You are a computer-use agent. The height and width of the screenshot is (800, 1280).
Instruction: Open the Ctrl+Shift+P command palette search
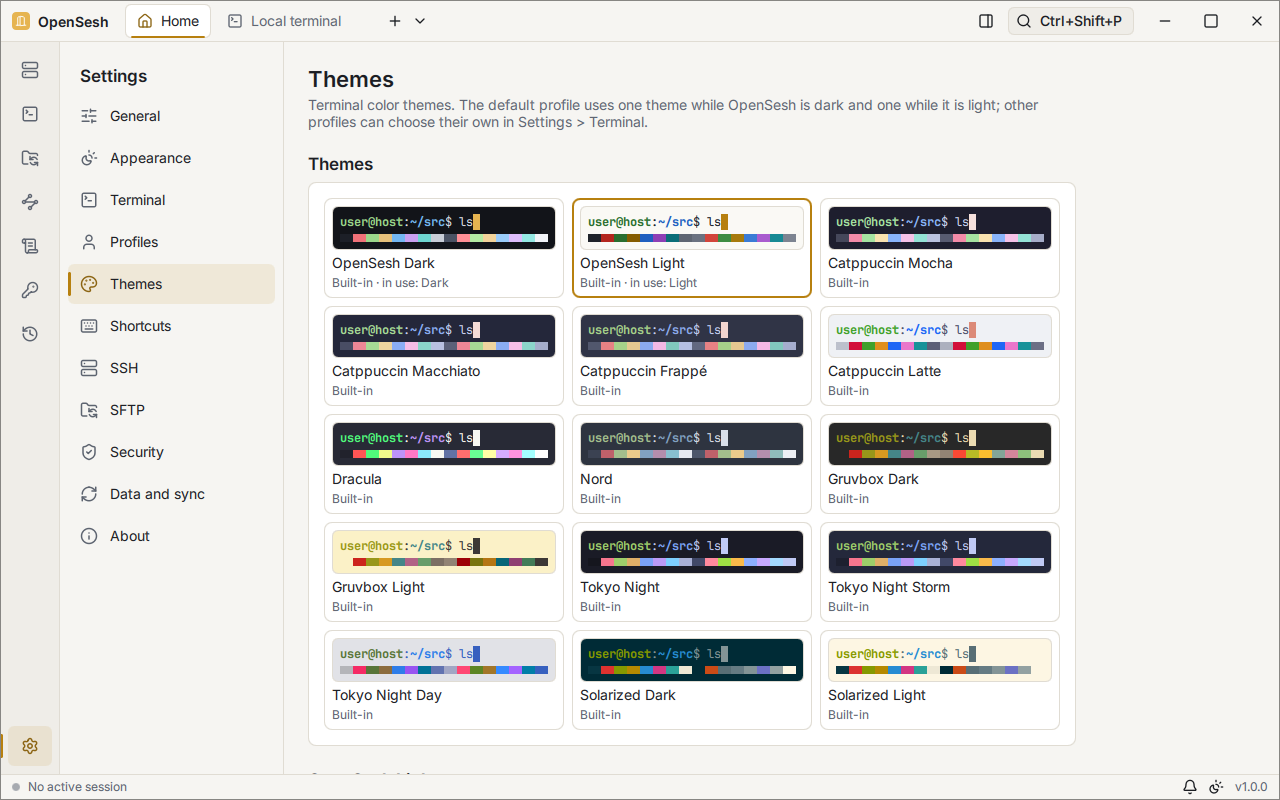(1071, 21)
